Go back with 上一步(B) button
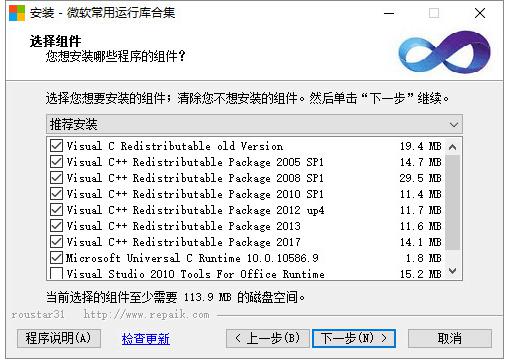The image size is (518, 360). click(x=268, y=338)
